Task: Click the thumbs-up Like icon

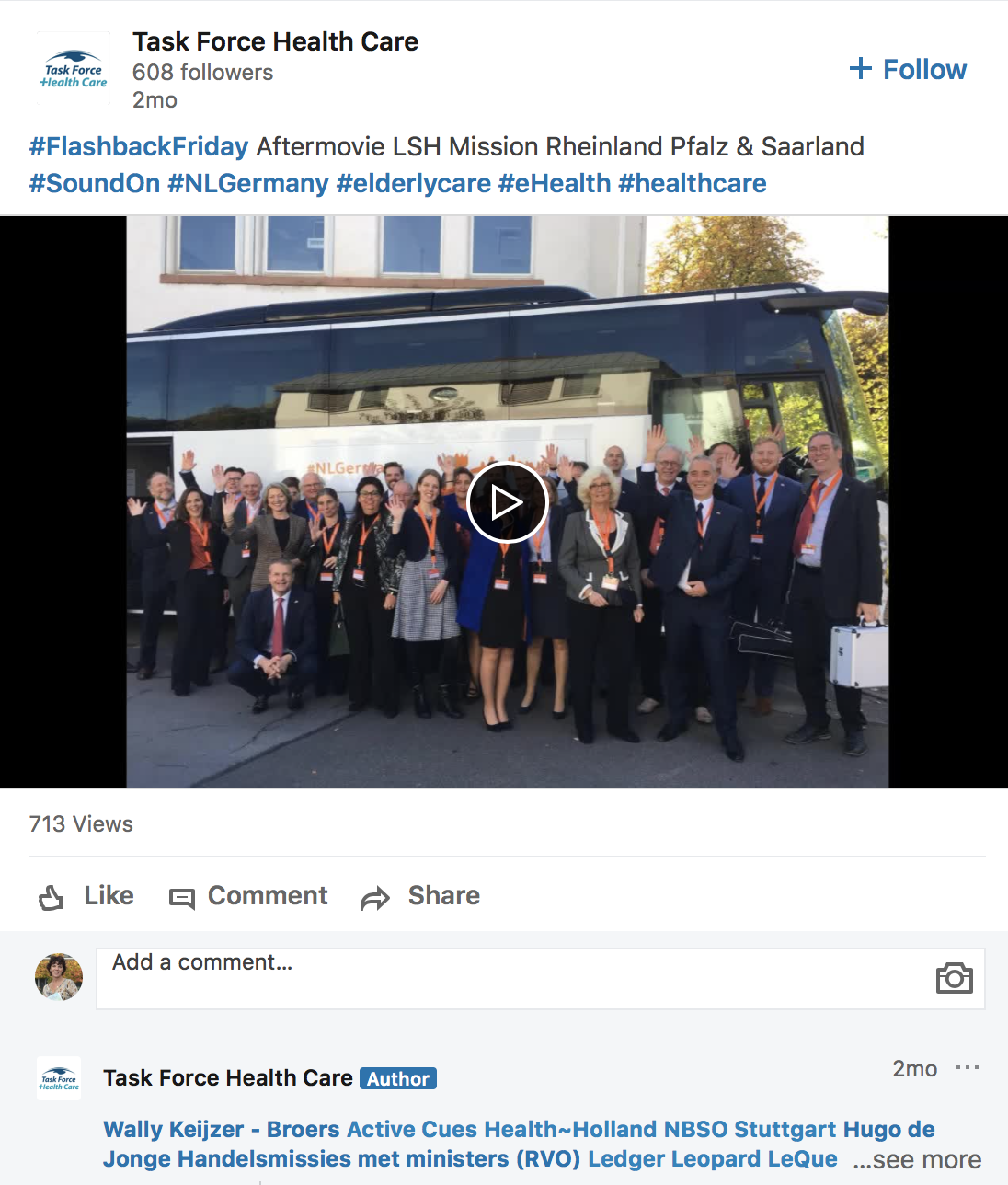Action: tap(52, 897)
